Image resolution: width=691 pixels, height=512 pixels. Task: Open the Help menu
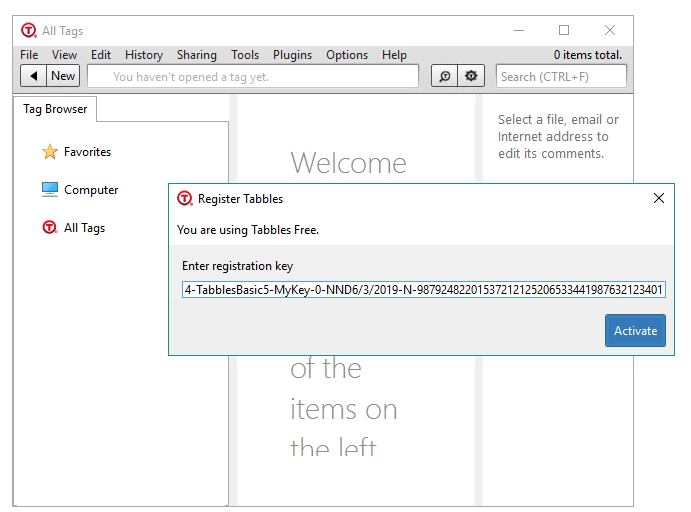tap(394, 55)
